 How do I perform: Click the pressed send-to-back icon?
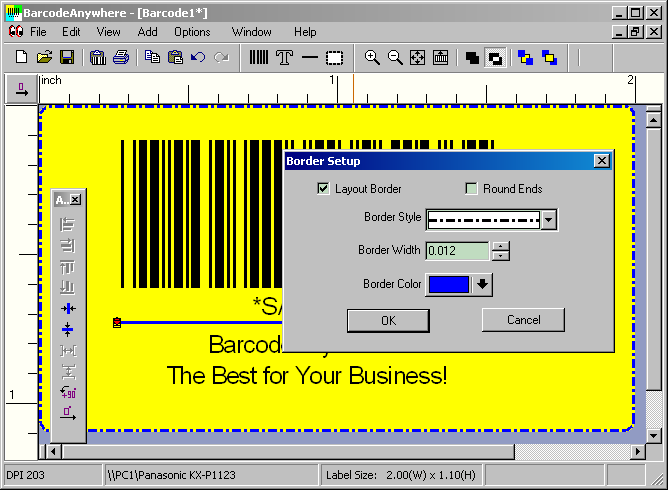(x=495, y=58)
